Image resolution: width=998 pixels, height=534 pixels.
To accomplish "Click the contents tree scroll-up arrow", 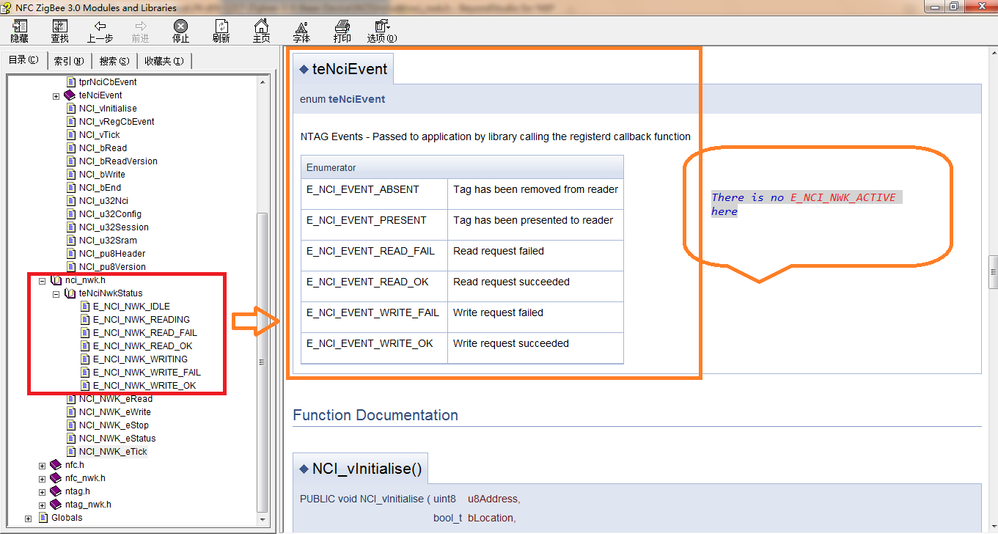I will 262,82.
